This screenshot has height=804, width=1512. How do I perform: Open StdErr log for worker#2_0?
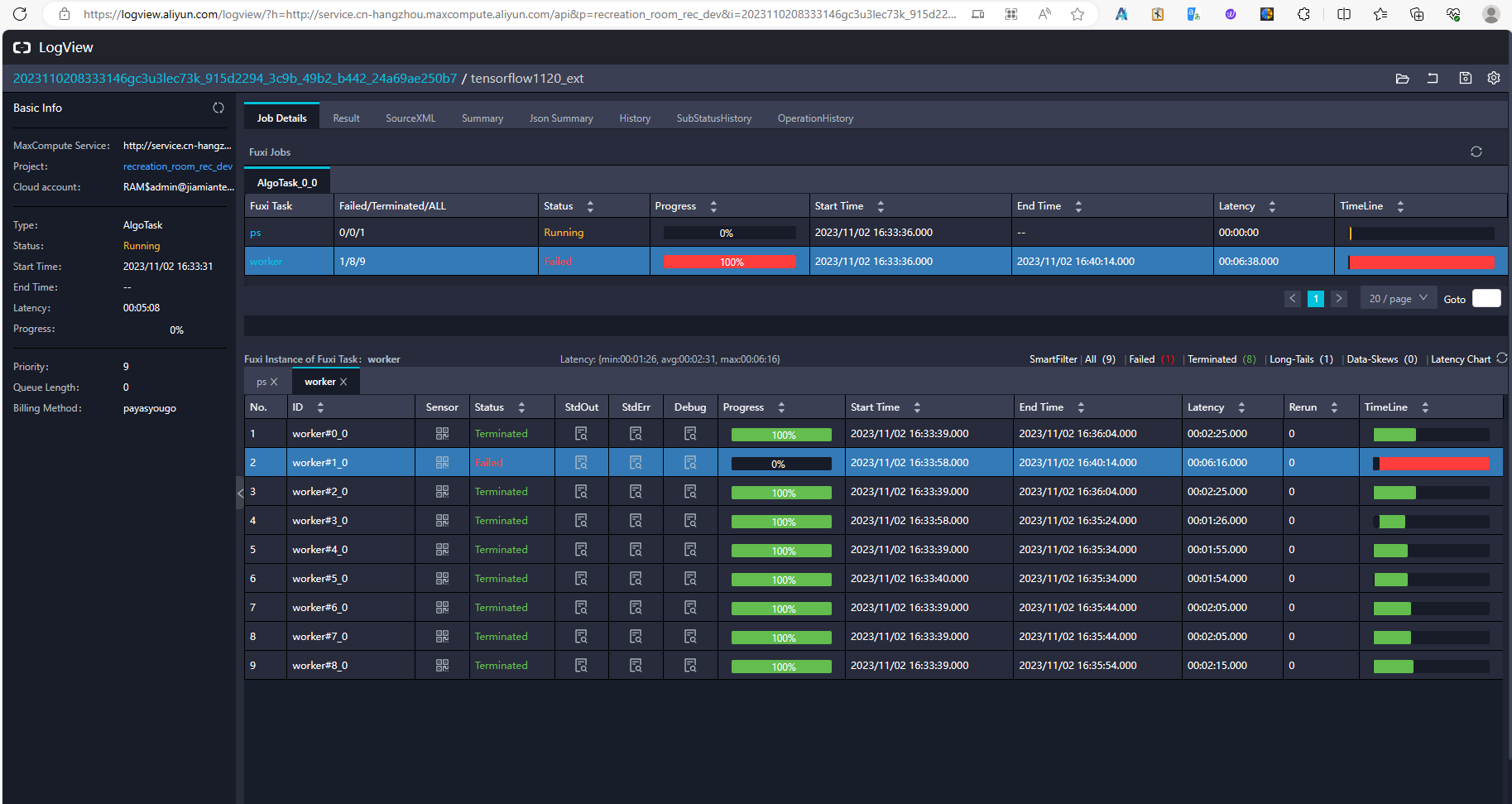click(x=636, y=492)
